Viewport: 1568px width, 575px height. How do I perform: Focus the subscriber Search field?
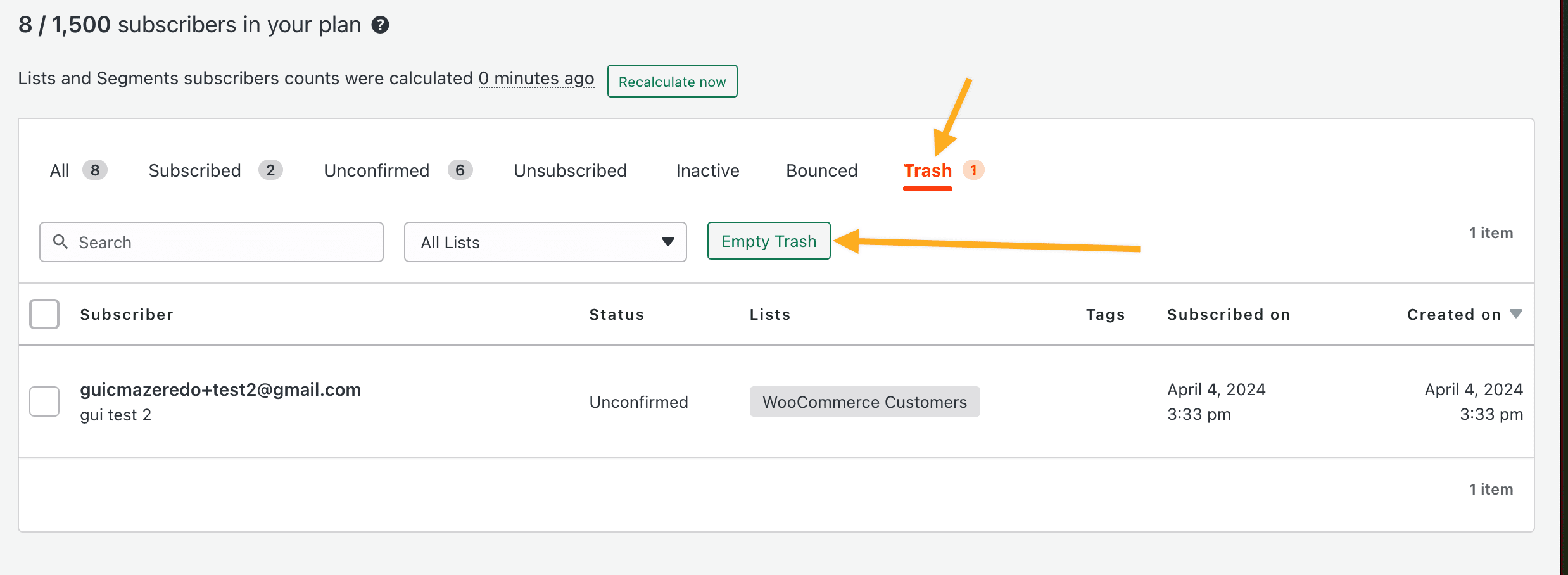(x=212, y=242)
